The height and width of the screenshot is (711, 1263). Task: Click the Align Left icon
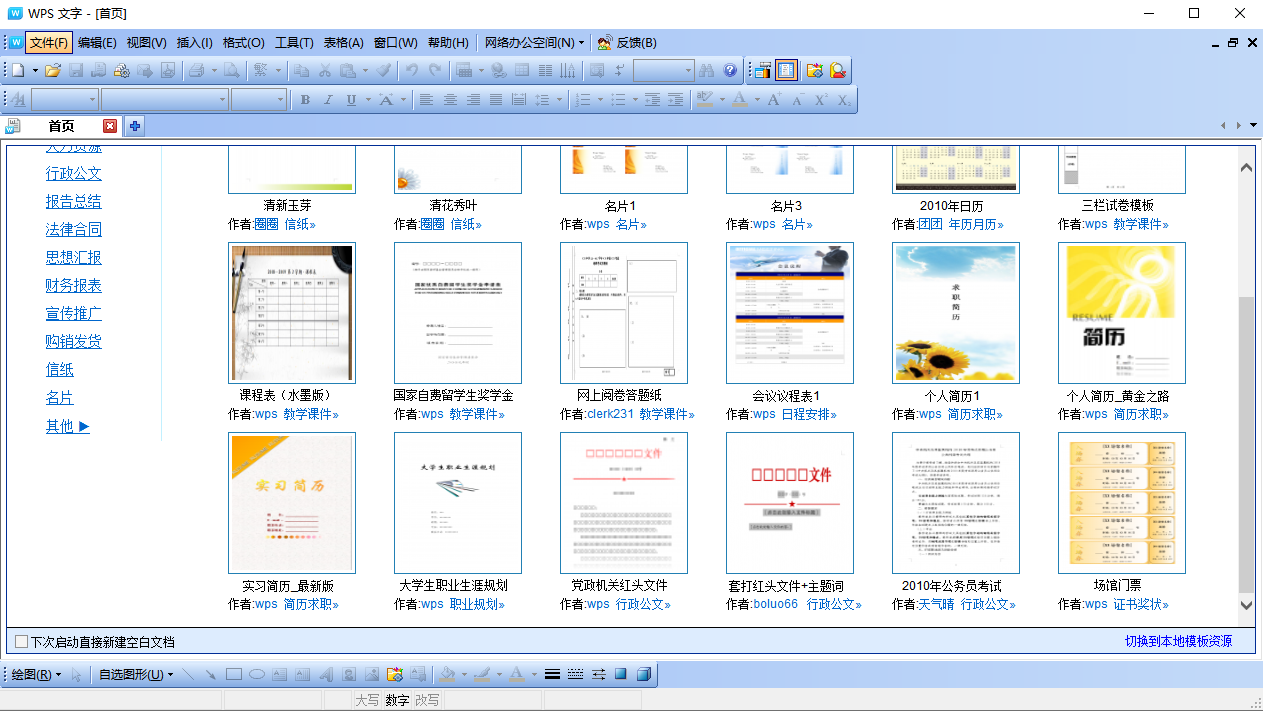[x=426, y=100]
